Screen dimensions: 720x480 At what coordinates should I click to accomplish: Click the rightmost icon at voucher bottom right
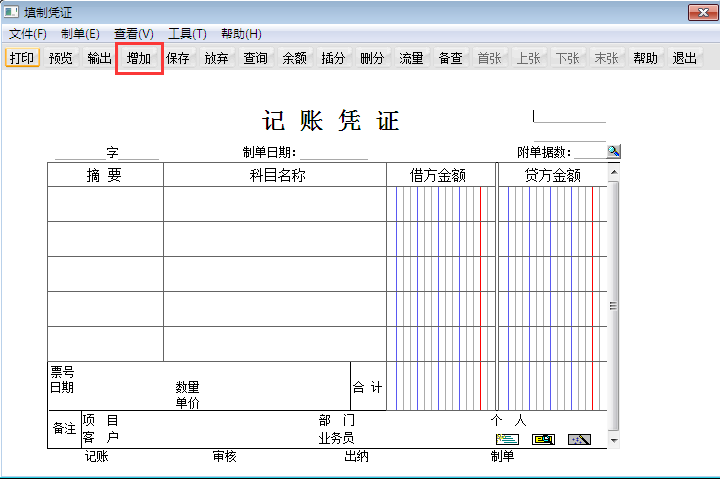tap(579, 439)
